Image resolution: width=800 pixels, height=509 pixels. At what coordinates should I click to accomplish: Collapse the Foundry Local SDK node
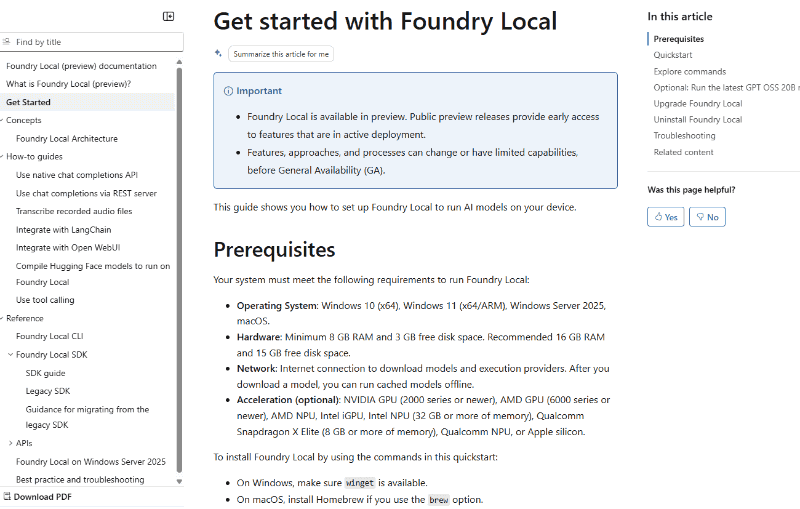pos(10,354)
